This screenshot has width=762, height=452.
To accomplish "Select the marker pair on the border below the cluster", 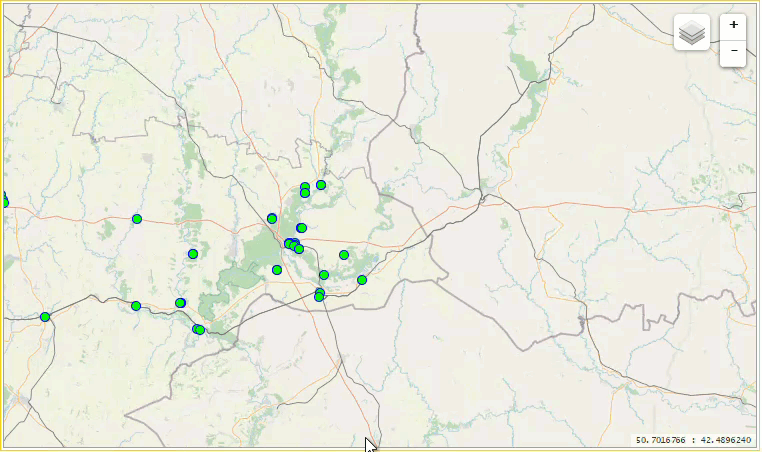I will coord(319,295).
